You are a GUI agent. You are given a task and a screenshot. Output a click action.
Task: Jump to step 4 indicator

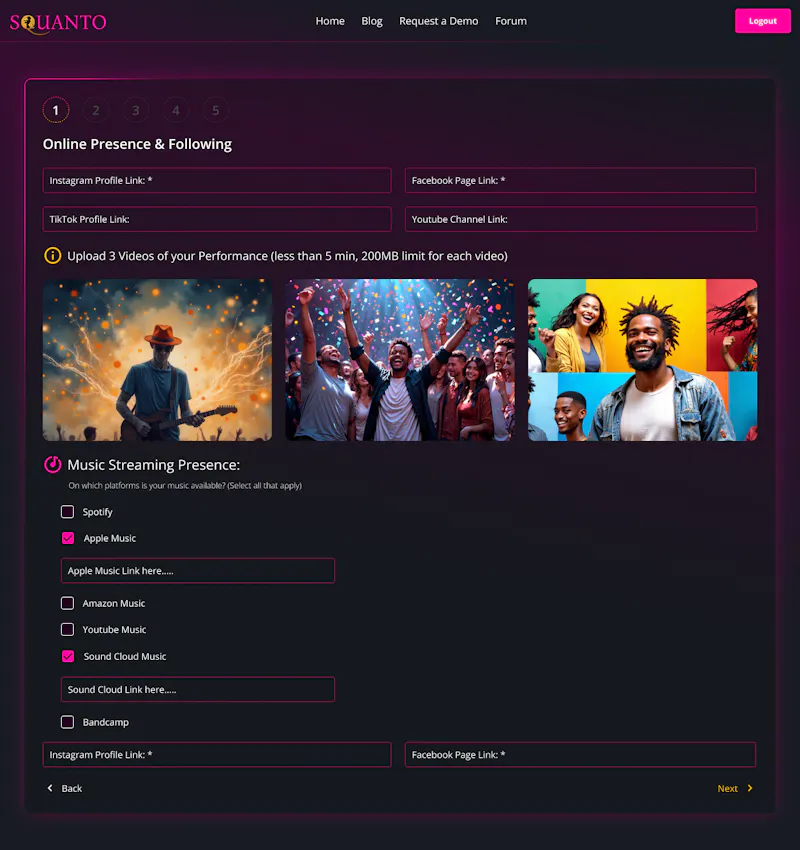coord(176,111)
